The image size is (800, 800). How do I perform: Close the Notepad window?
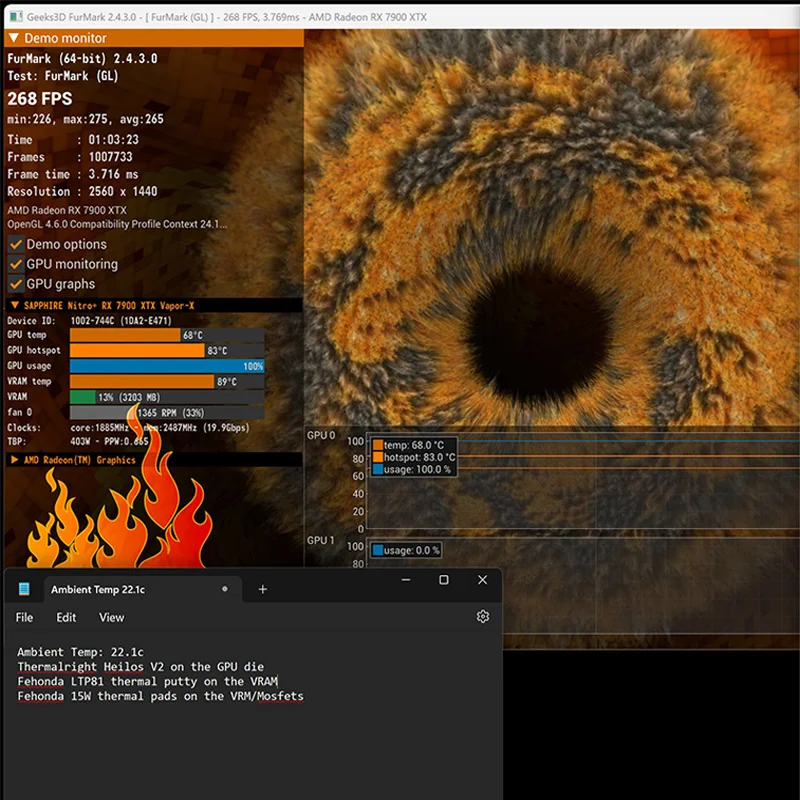coord(482,580)
